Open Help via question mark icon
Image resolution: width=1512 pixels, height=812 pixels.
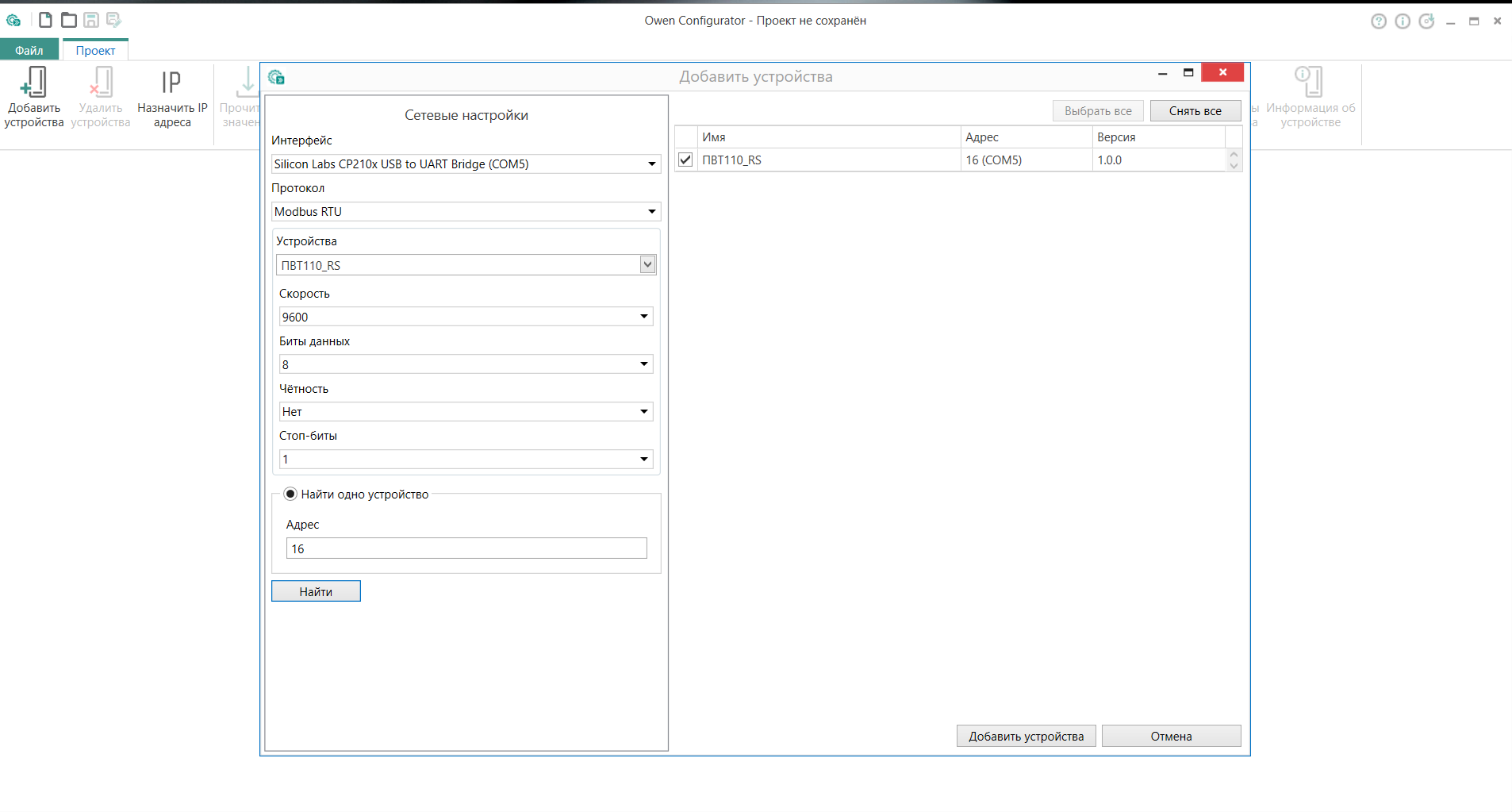(x=1379, y=21)
